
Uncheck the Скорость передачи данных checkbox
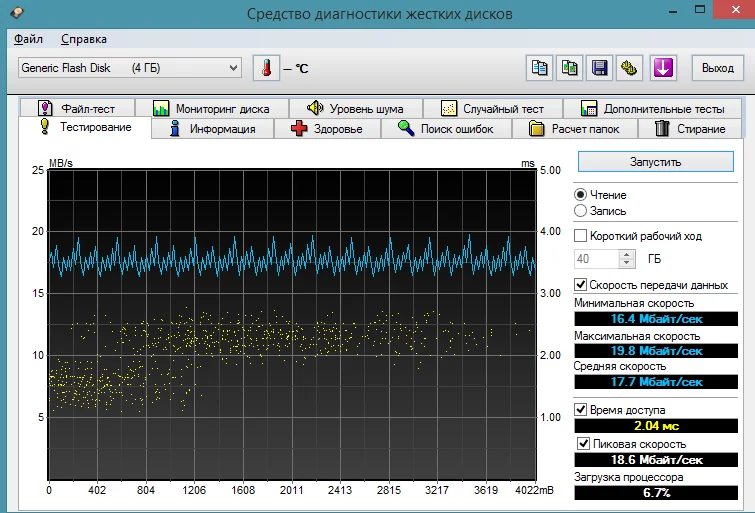581,285
